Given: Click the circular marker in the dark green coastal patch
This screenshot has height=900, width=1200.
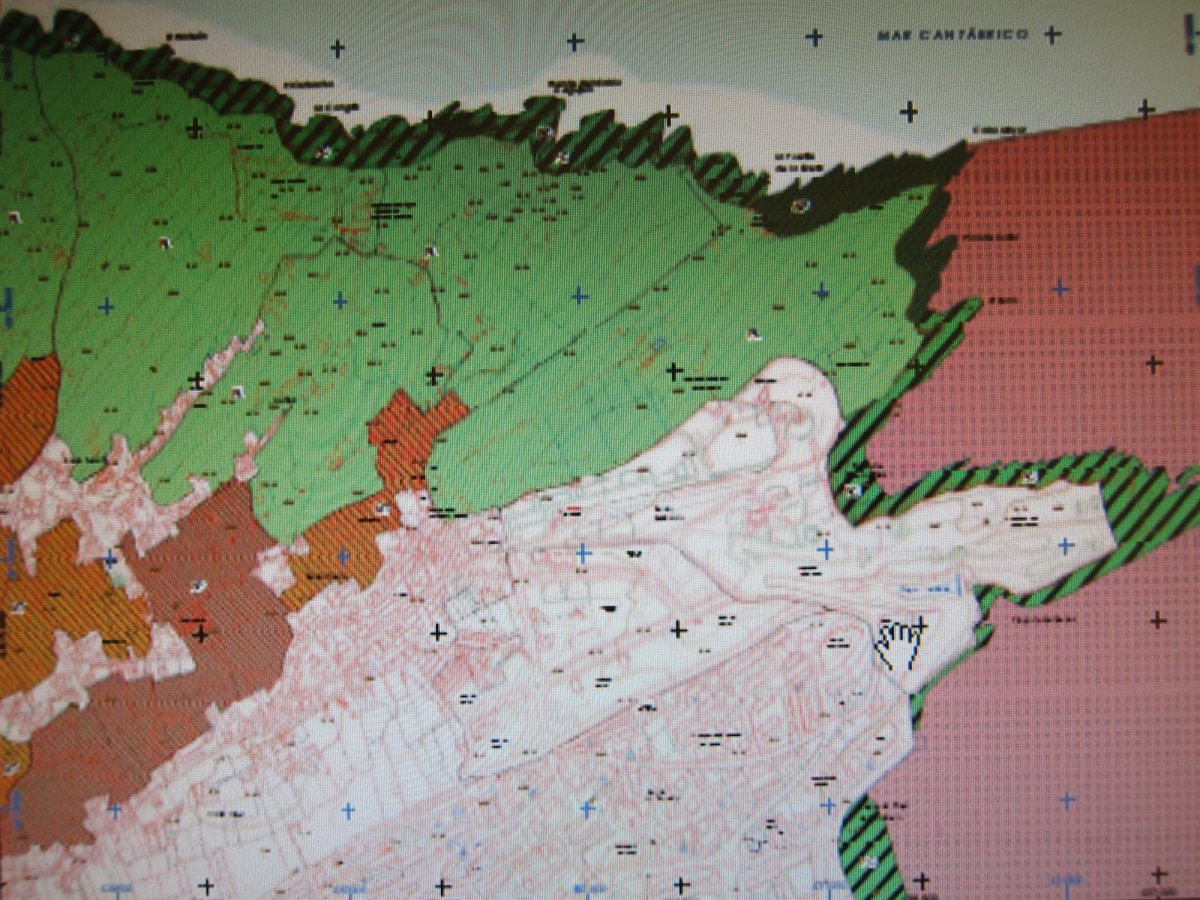Looking at the screenshot, I should click(x=797, y=205).
